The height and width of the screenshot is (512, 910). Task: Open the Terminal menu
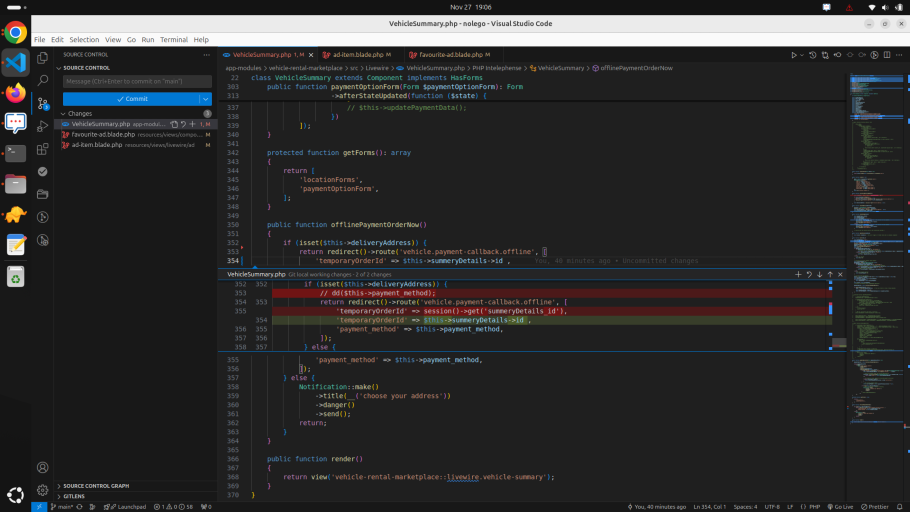173,40
